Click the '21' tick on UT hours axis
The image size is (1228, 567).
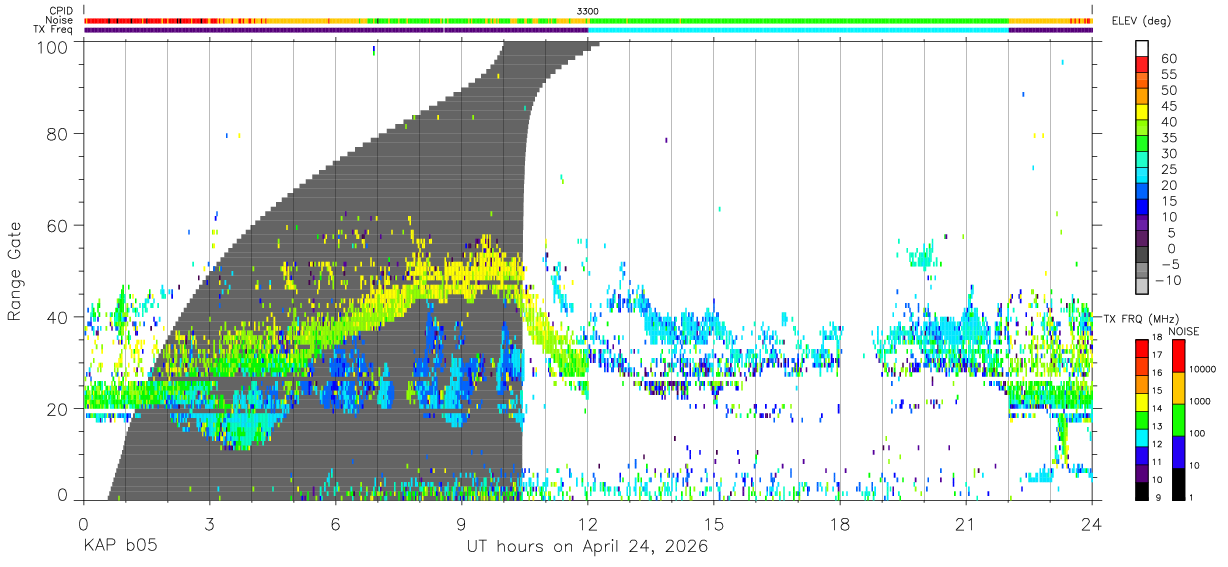tap(966, 524)
